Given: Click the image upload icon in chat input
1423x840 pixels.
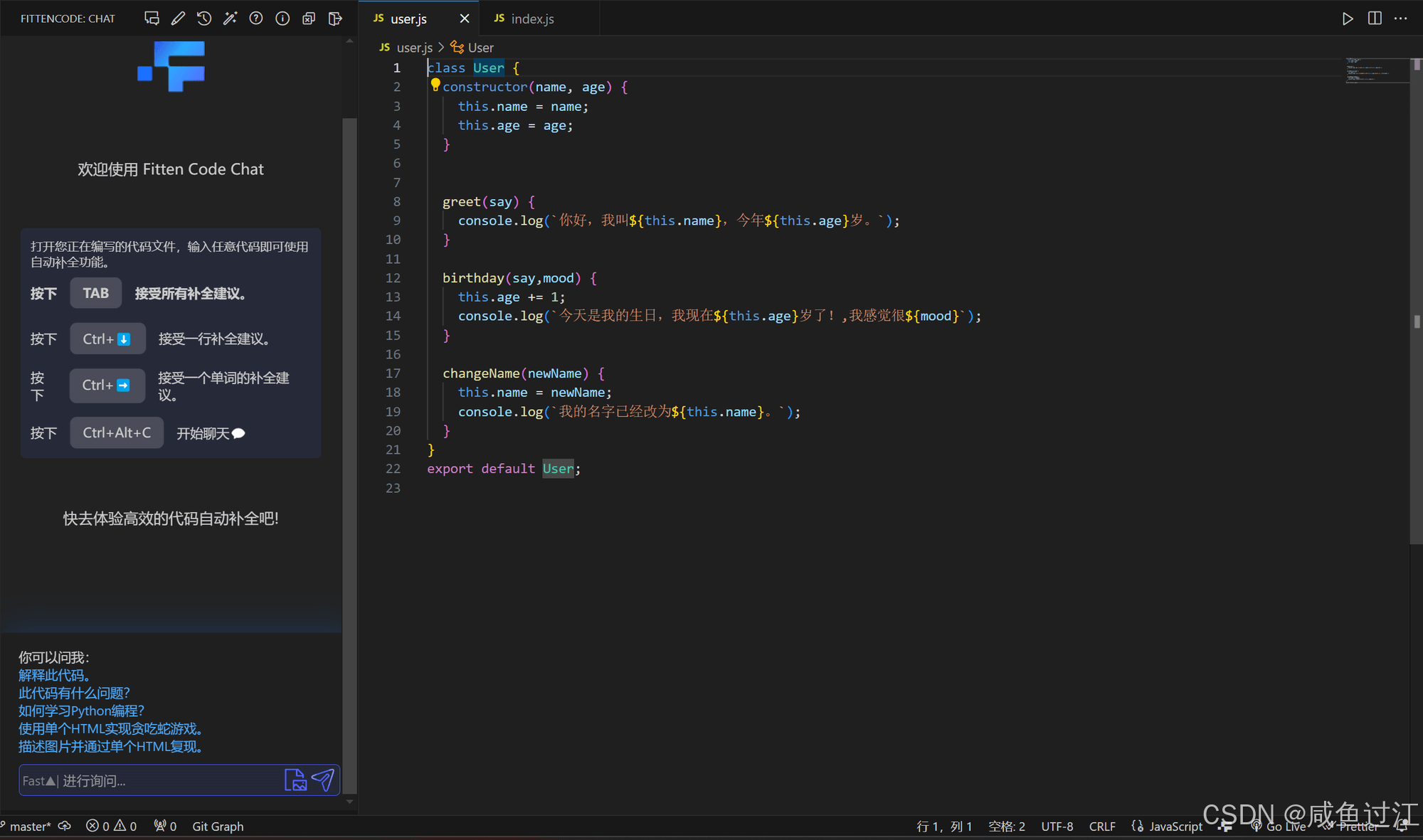Looking at the screenshot, I should pos(295,780).
